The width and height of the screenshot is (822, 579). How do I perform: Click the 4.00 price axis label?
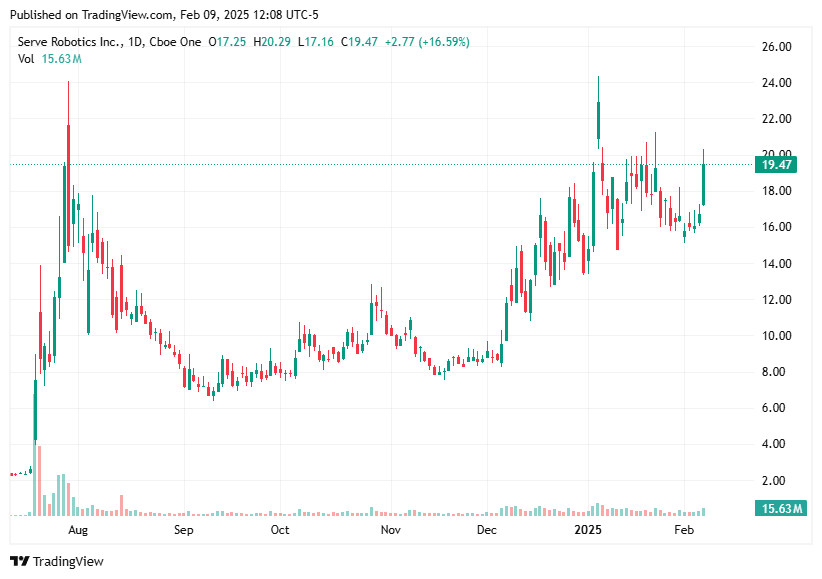[773, 444]
